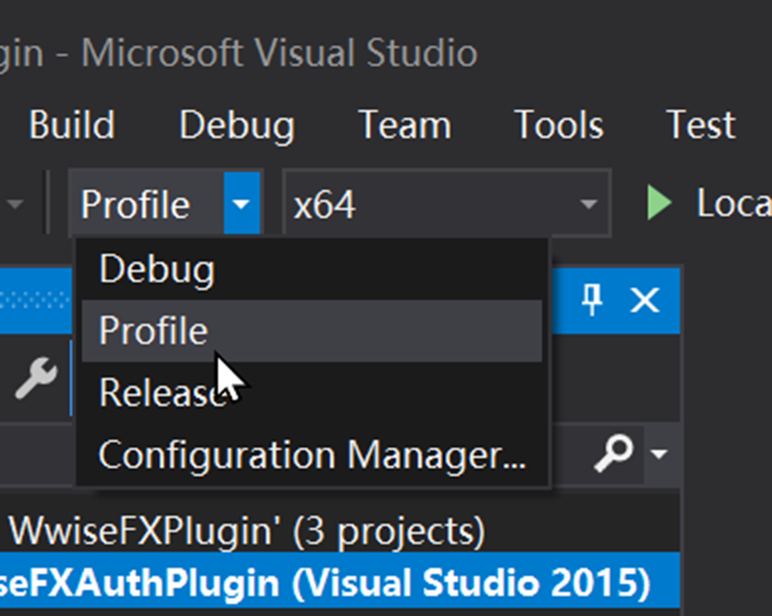Start debugging with the green play icon

tap(659, 204)
